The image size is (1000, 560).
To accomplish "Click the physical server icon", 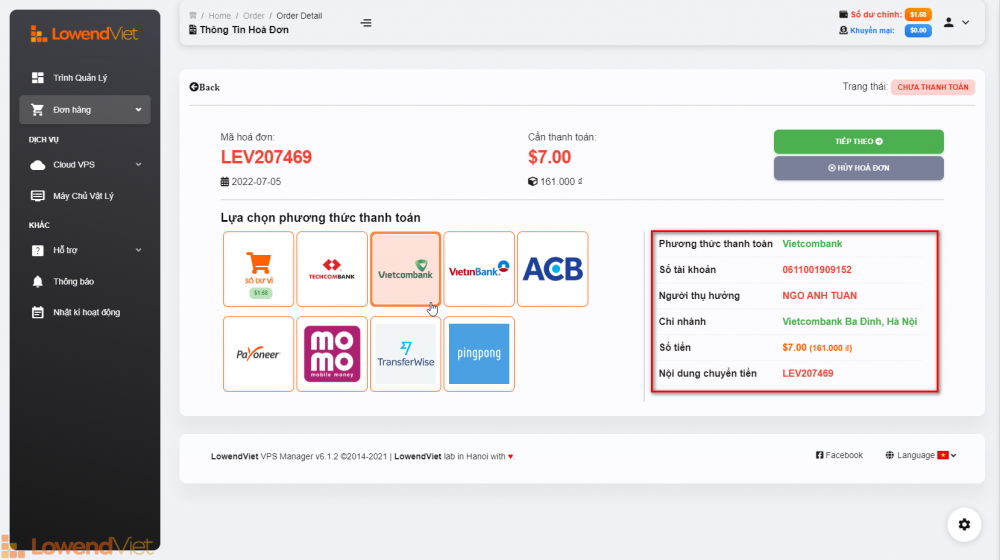I will [38, 196].
